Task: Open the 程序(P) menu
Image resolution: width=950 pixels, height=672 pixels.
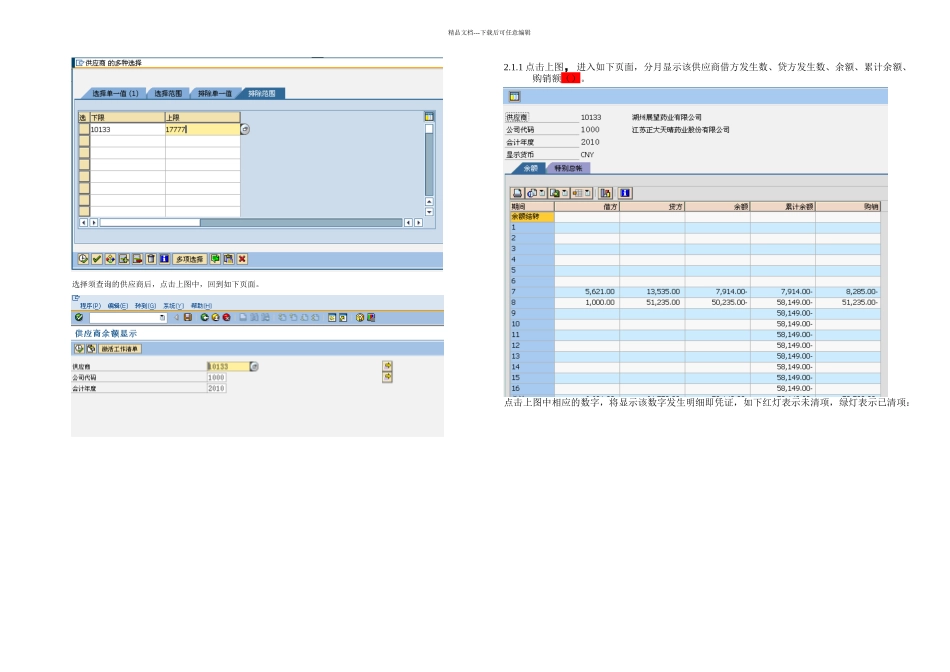Action: (90, 305)
